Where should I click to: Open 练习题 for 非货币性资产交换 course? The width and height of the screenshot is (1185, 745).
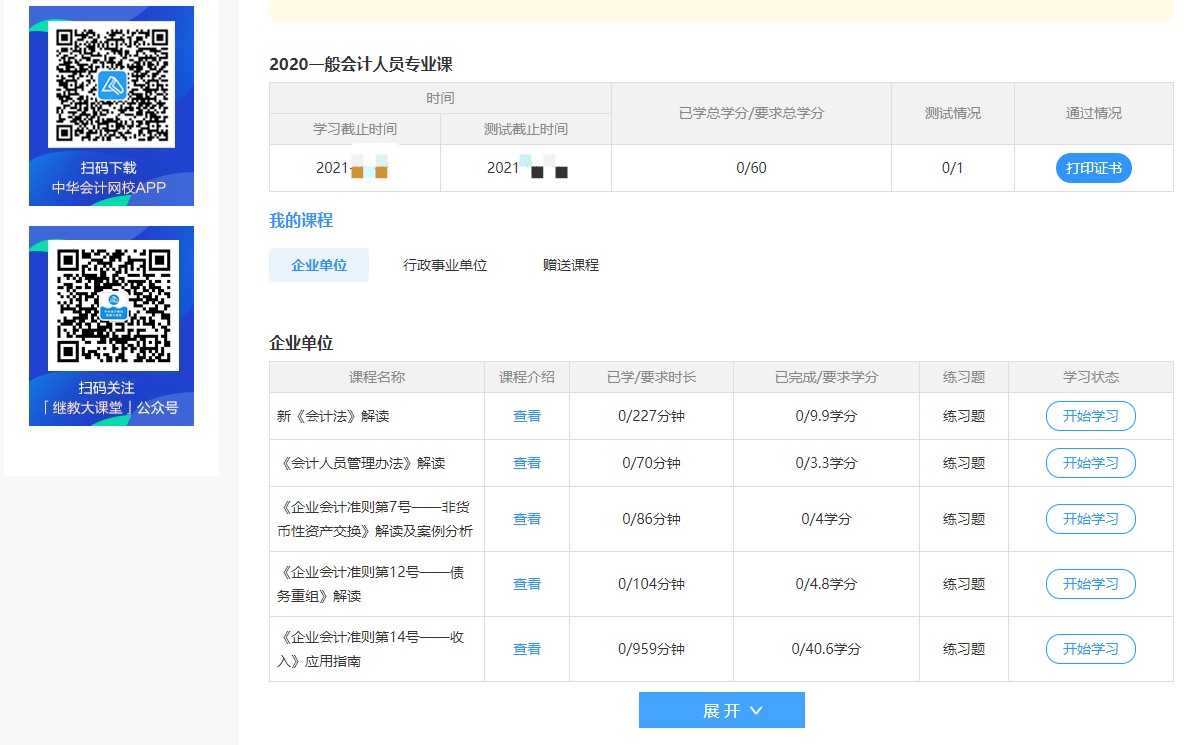(x=962, y=519)
